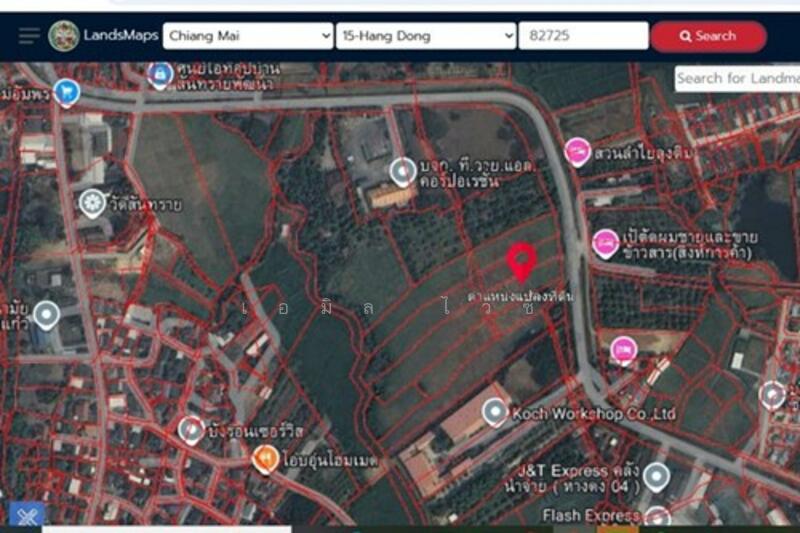Expand the 15-Hang Dong district dropdown
The height and width of the screenshot is (533, 800).
pos(426,36)
